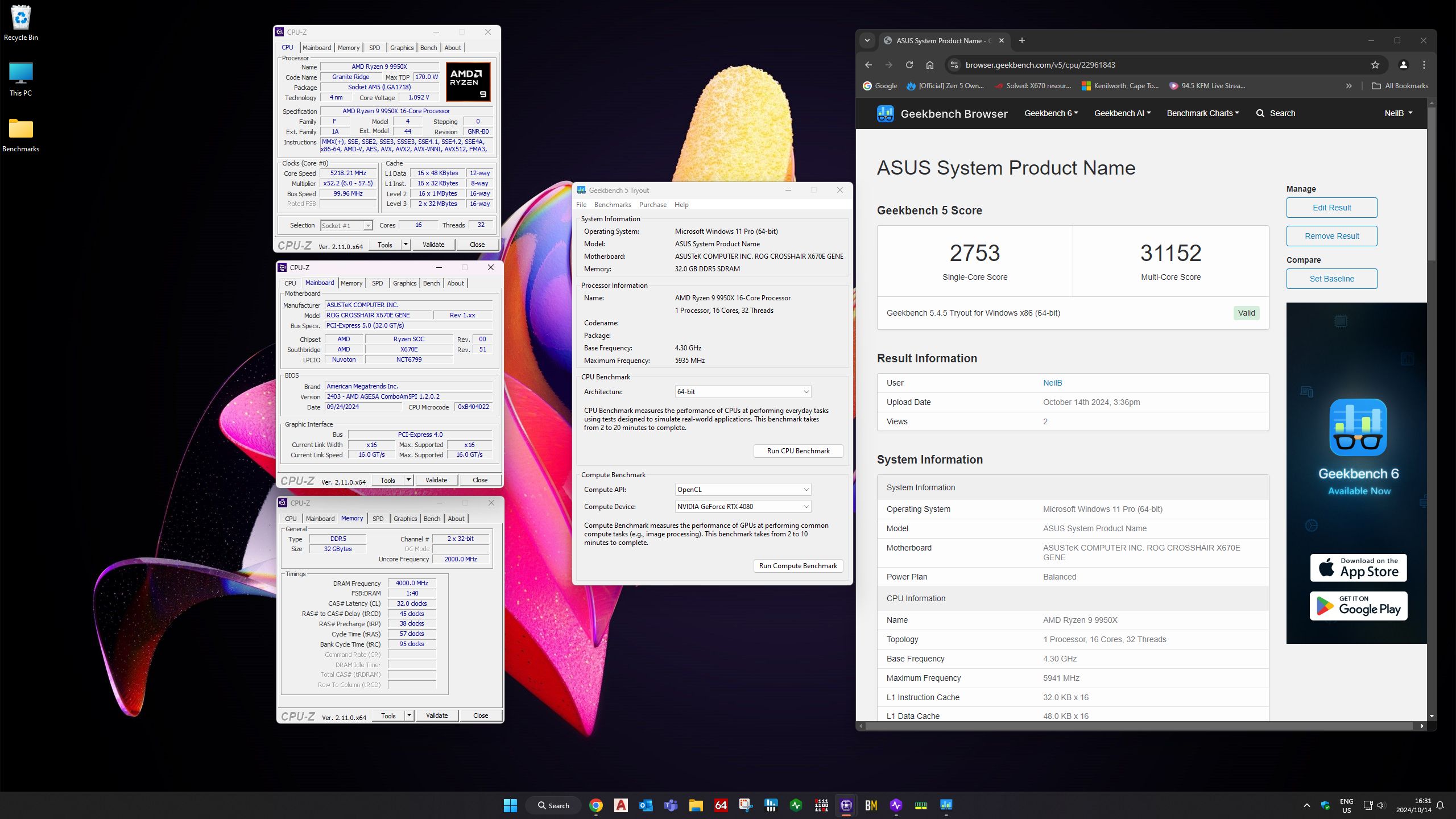The width and height of the screenshot is (1456, 819).
Task: Open the All Bookmarks folder
Action: [1400, 86]
